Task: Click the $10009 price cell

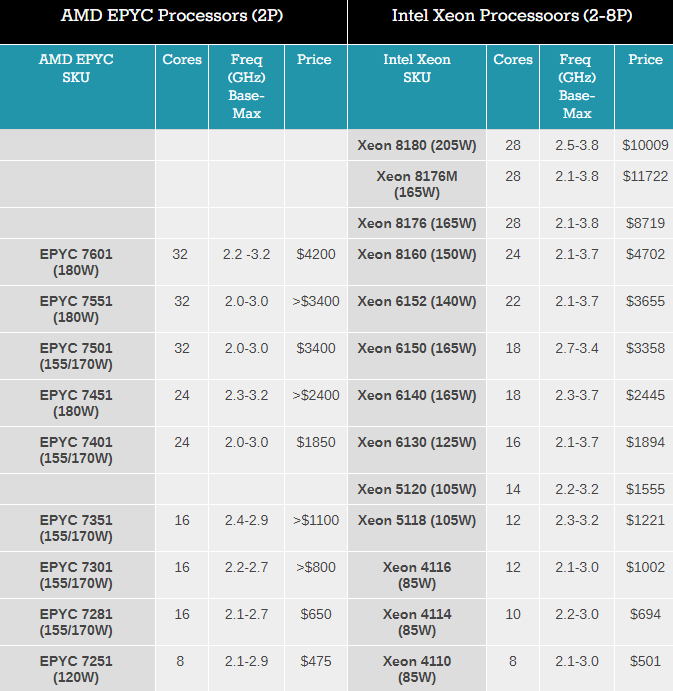Action: click(644, 145)
